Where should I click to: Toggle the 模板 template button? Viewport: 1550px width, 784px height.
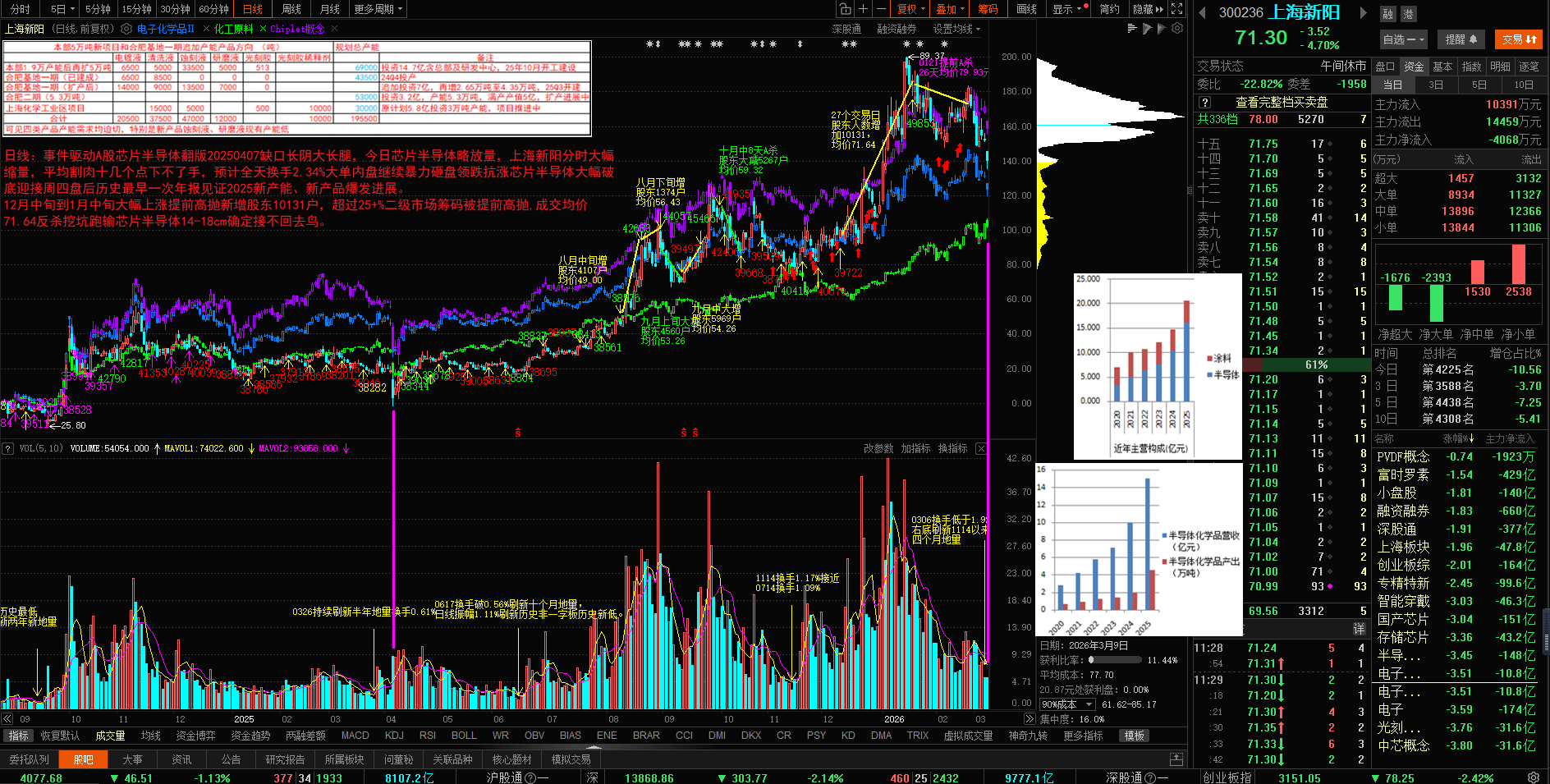point(1135,736)
